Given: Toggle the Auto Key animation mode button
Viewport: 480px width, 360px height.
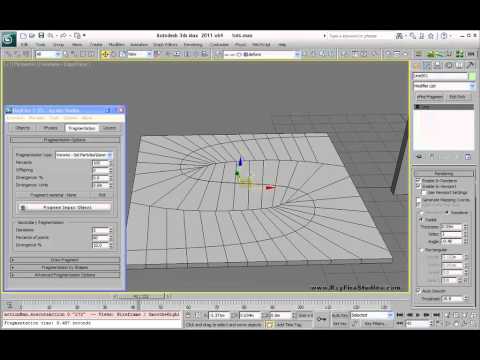Looking at the screenshot, I should (340, 315).
